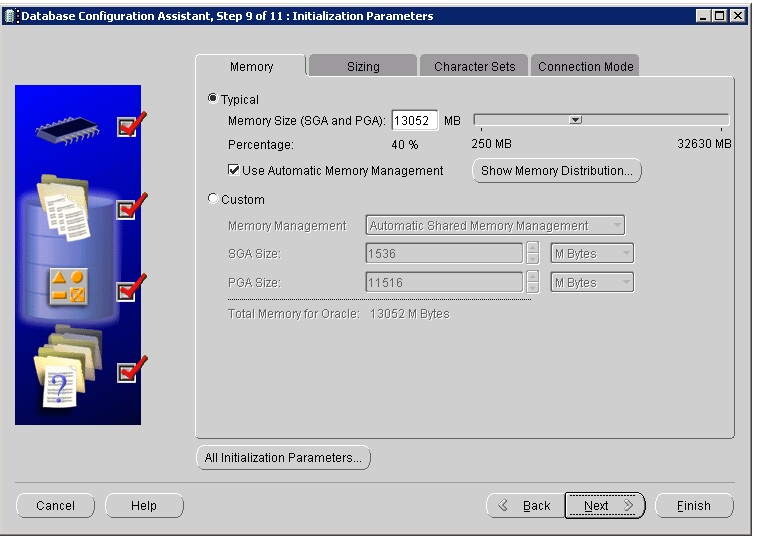Open the SGA Size units dropdown
757x537 pixels.
(x=592, y=254)
